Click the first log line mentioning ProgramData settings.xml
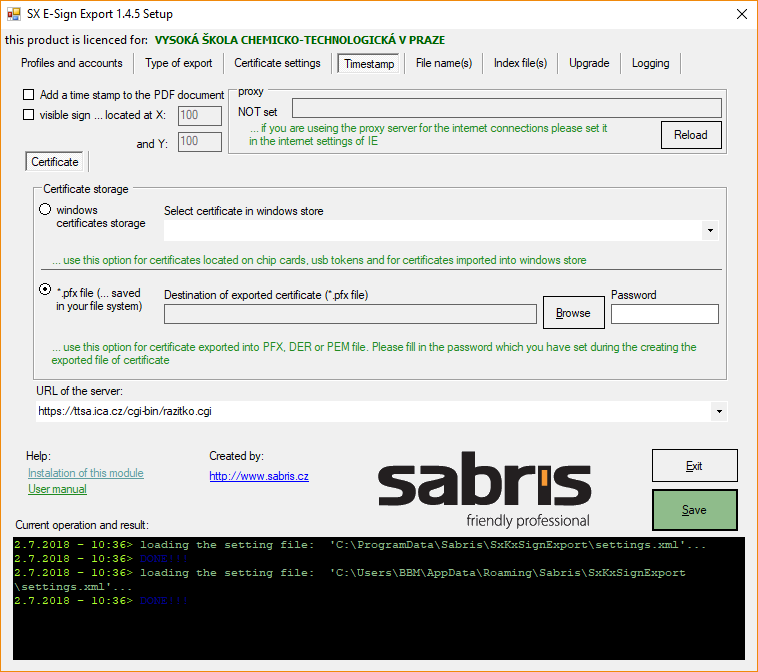 pyautogui.click(x=360, y=545)
